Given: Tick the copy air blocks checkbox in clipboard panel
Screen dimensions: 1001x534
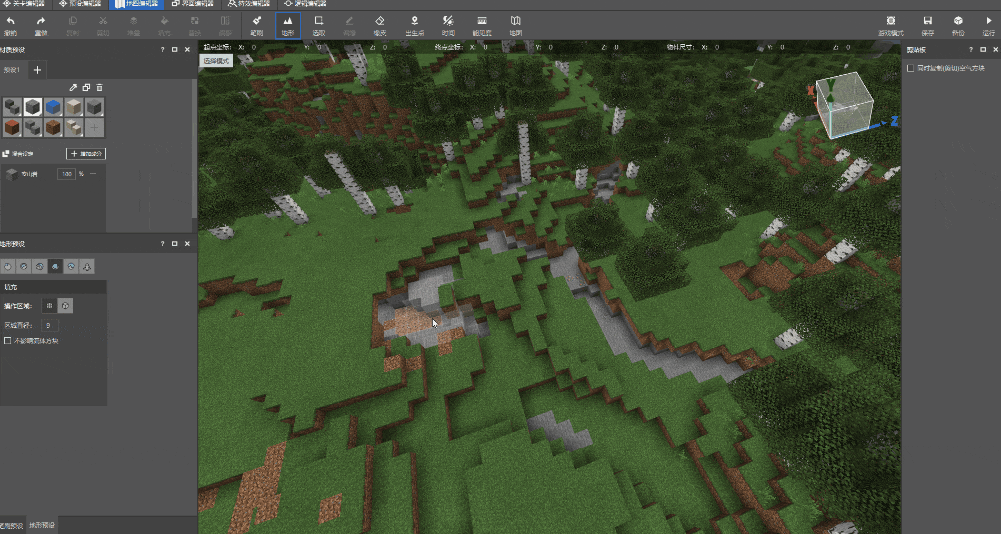Looking at the screenshot, I should pyautogui.click(x=910, y=68).
